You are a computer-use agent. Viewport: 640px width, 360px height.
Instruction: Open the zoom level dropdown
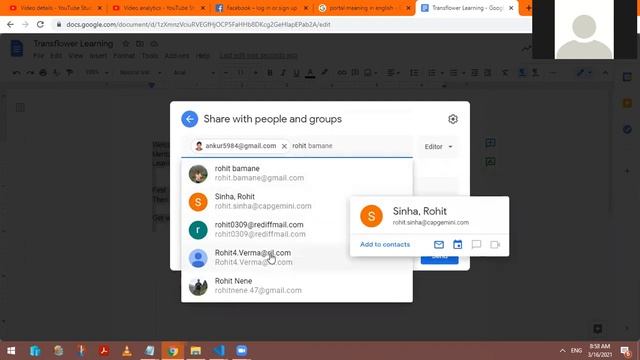click(x=97, y=73)
